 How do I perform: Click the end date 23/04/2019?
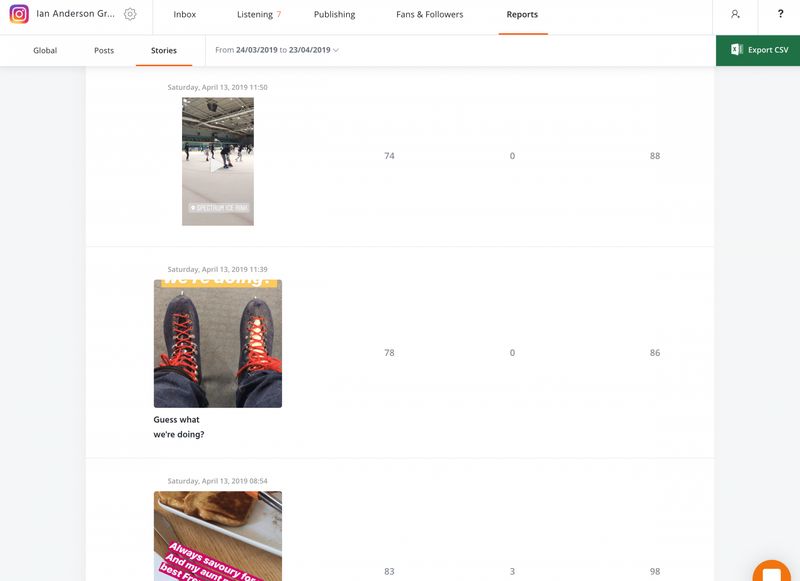tap(310, 50)
